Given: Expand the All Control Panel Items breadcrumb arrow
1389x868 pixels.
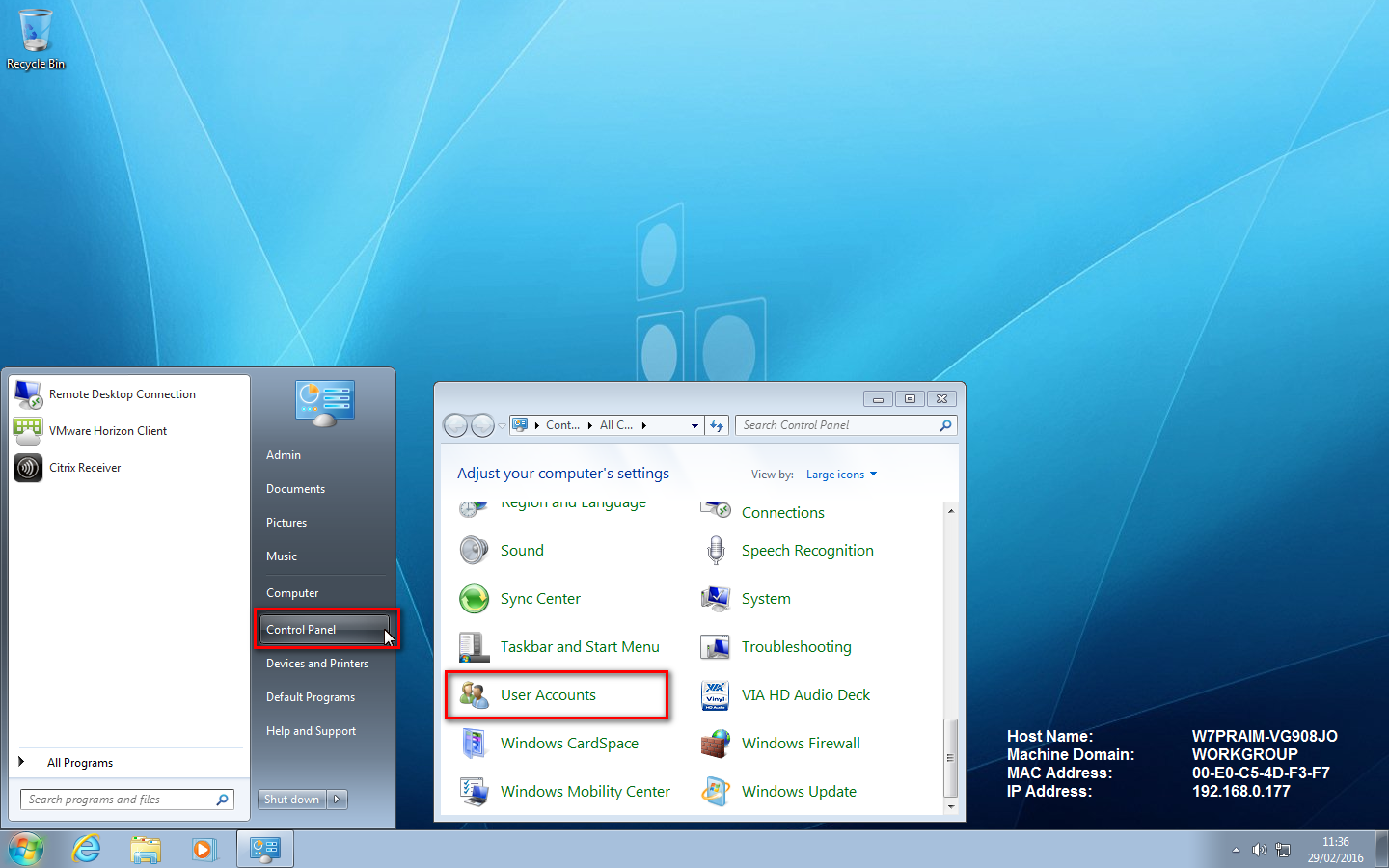Looking at the screenshot, I should click(x=644, y=425).
